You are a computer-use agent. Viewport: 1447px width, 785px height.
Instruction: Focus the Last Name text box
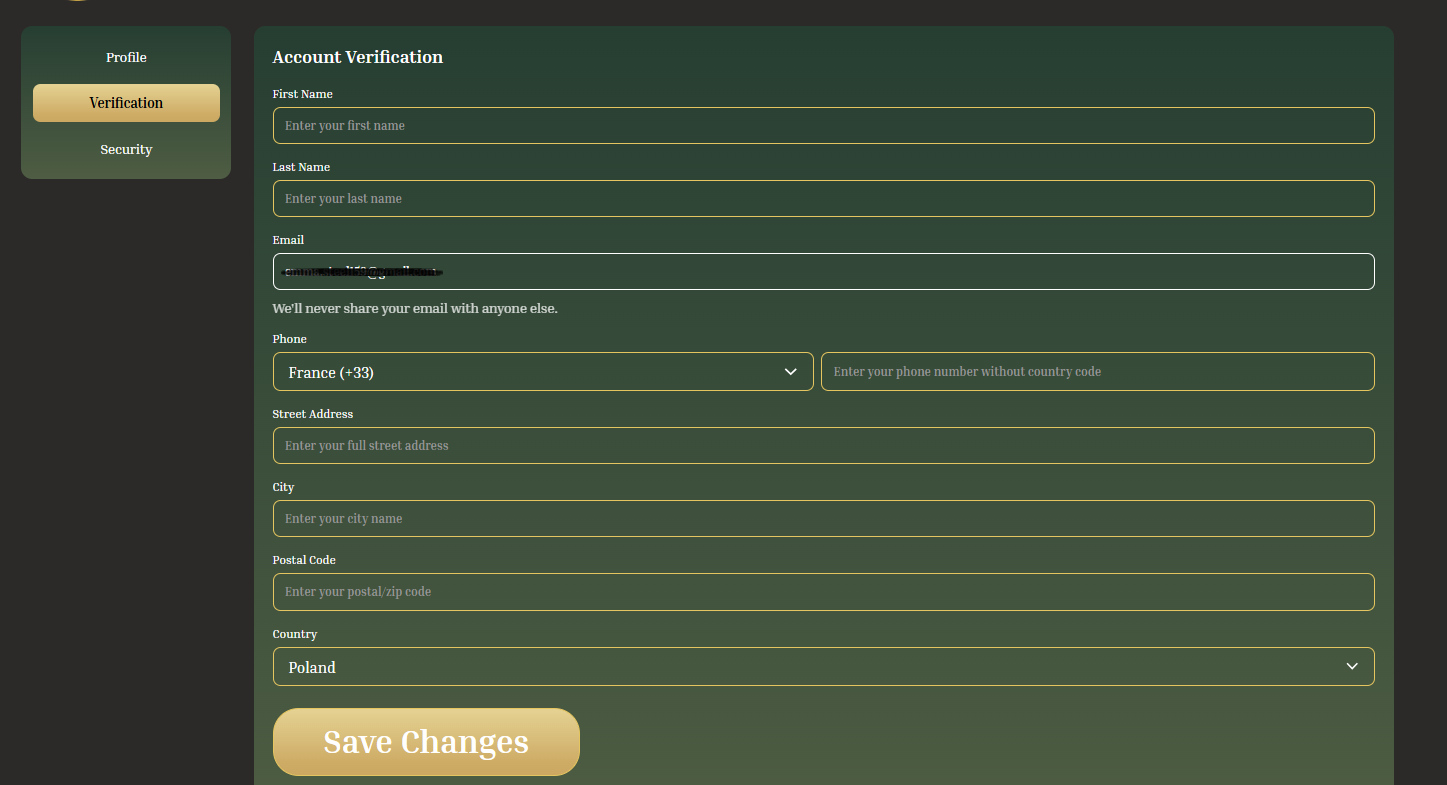(823, 199)
